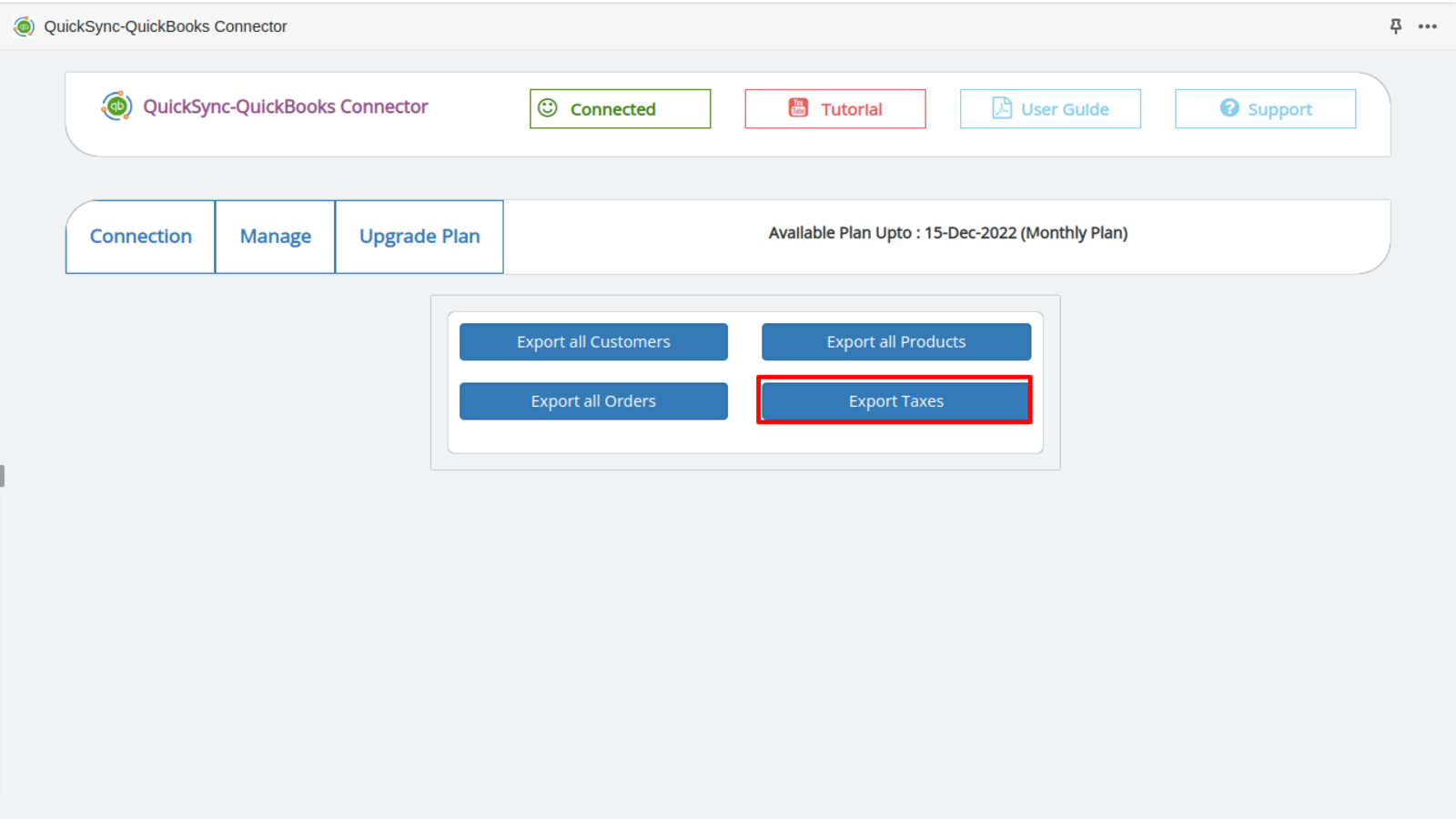Click the QuickSync-QuickBooks Connector header title
Viewport: 1456px width, 819px height.
(286, 106)
